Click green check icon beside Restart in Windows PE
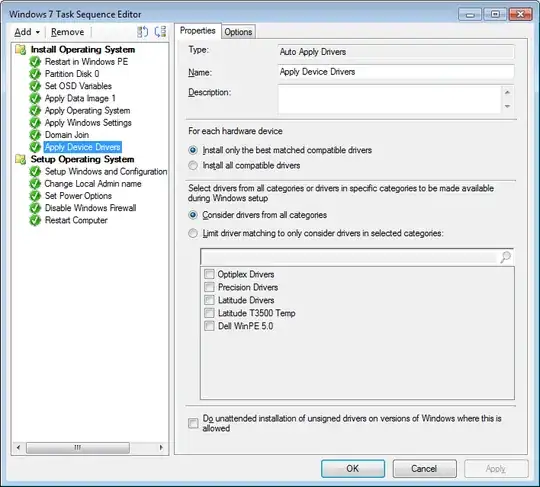Screen dimensions: 540x487 pyautogui.click(x=35, y=62)
